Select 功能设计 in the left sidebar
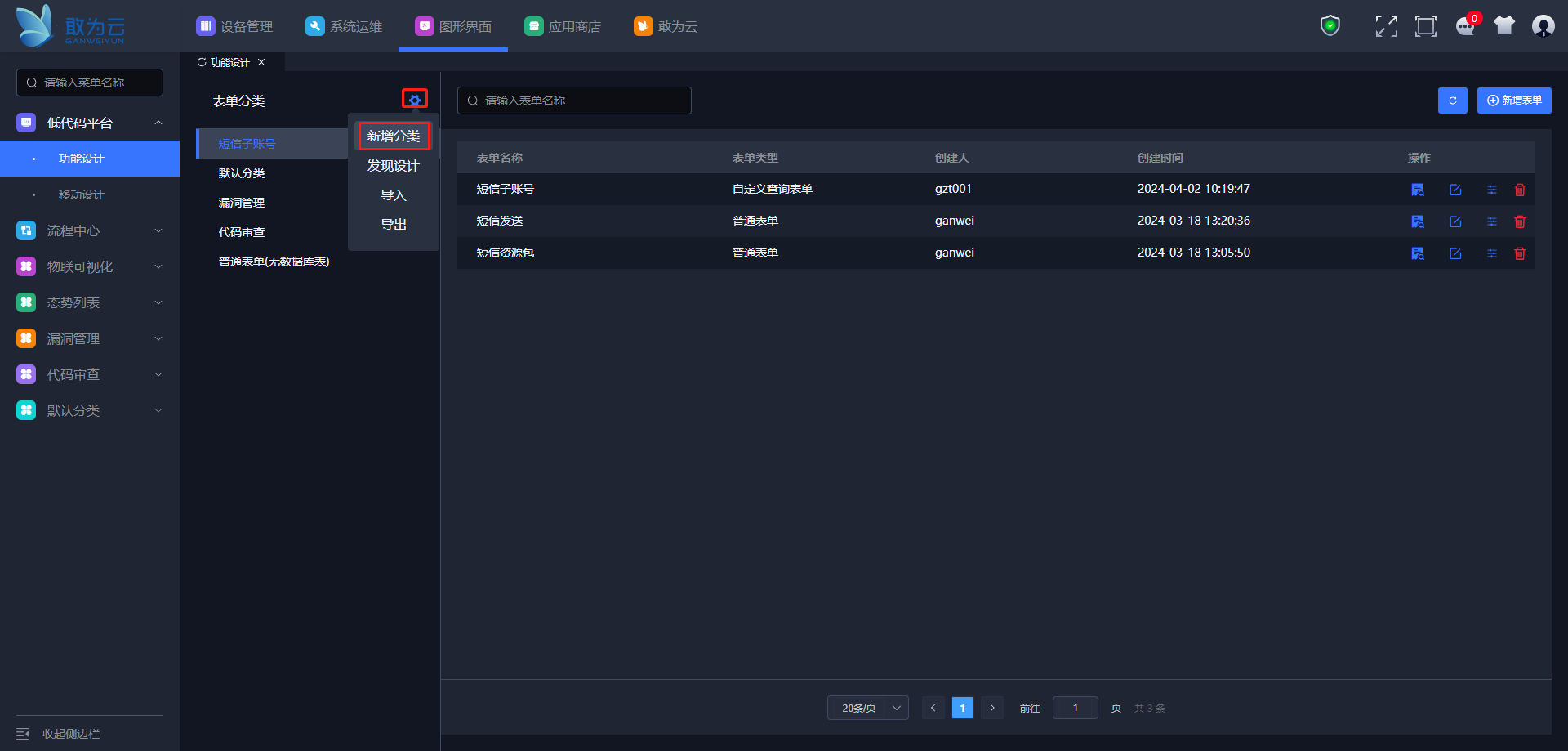1568x751 pixels. [90, 159]
